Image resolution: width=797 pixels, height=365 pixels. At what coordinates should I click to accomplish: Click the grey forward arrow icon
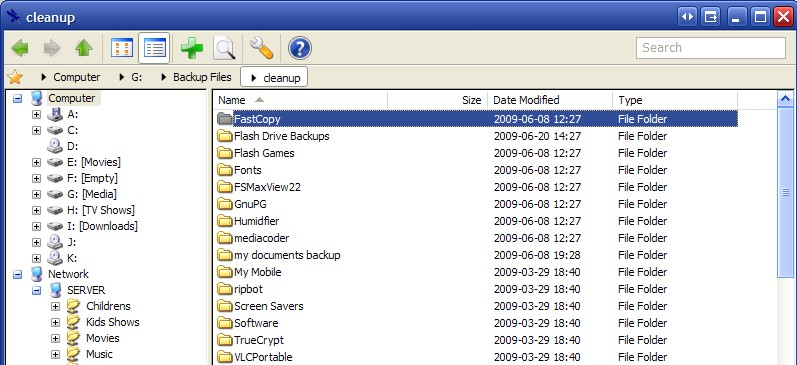click(x=52, y=48)
